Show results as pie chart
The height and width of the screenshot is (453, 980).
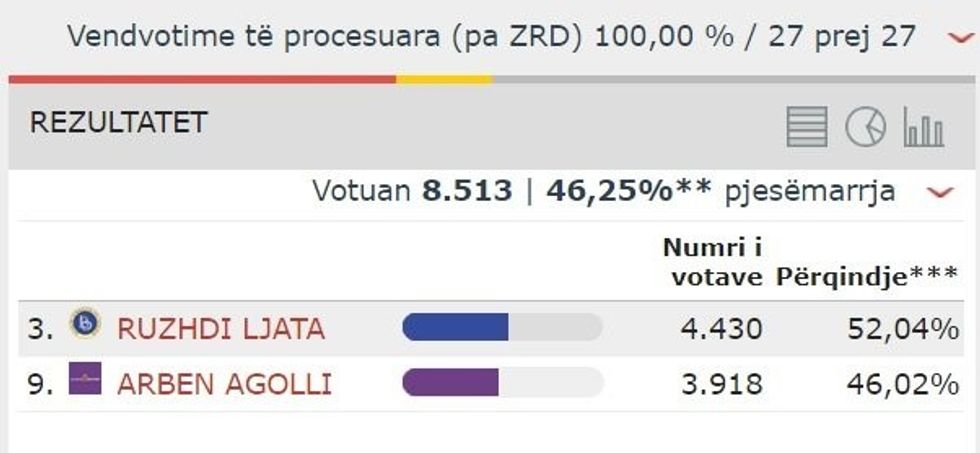pyautogui.click(x=865, y=128)
